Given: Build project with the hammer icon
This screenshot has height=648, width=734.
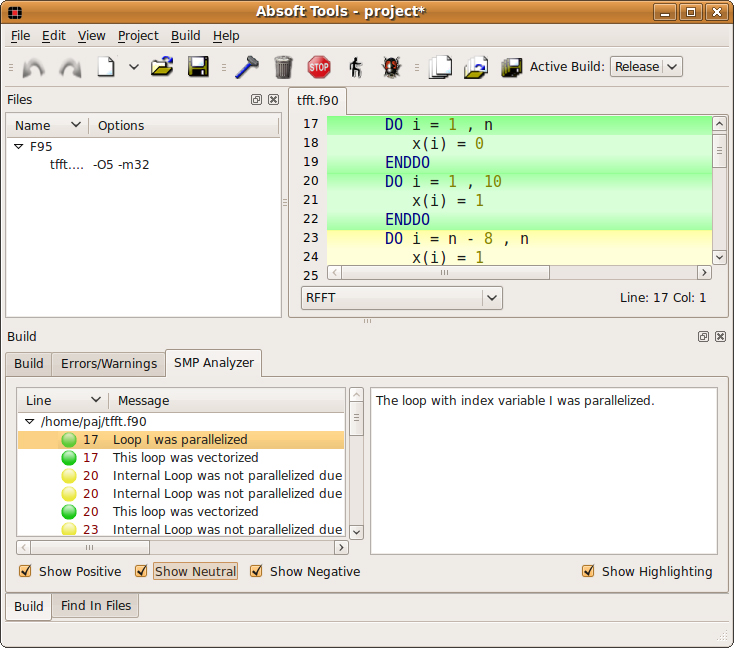Looking at the screenshot, I should 247,67.
